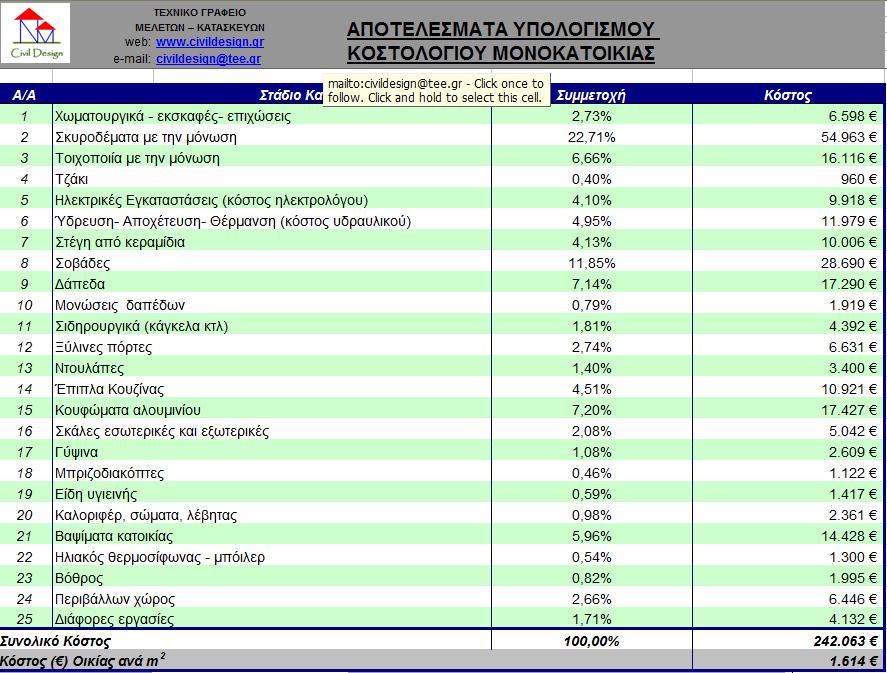
Task: Select the Βόθρος cell
Action: 272,578
